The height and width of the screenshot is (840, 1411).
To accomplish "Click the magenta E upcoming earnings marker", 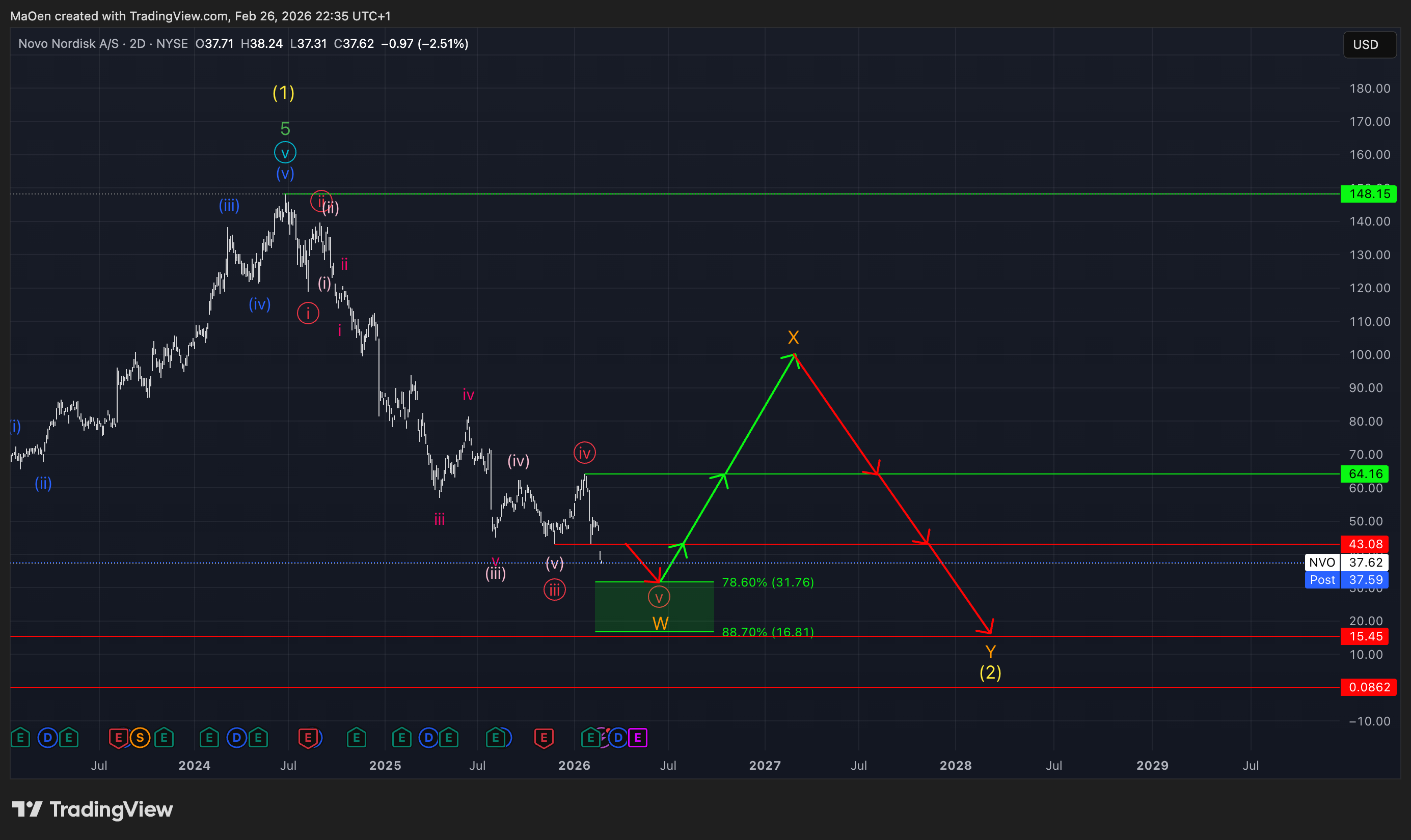I will click(638, 738).
